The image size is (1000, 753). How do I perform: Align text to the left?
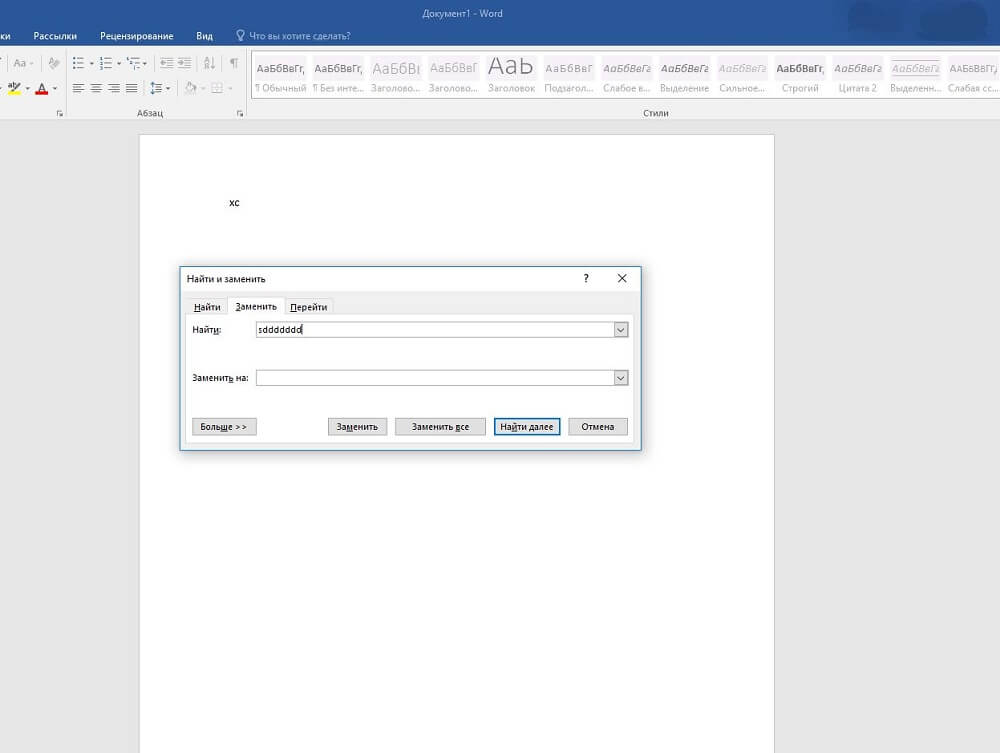pos(78,88)
